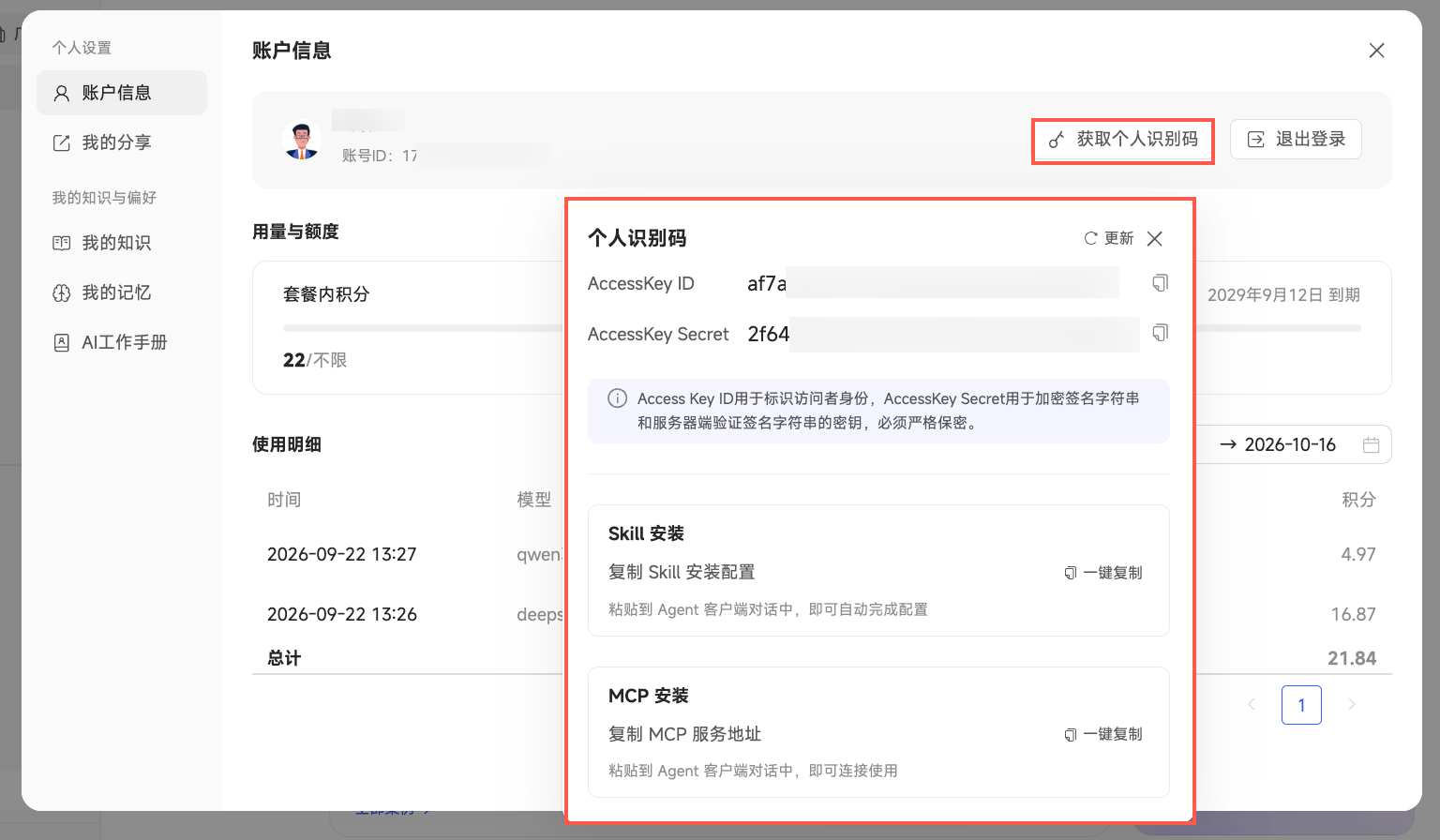1440x840 pixels.
Task: Open AI工作手册 in sidebar
Action: 122,342
